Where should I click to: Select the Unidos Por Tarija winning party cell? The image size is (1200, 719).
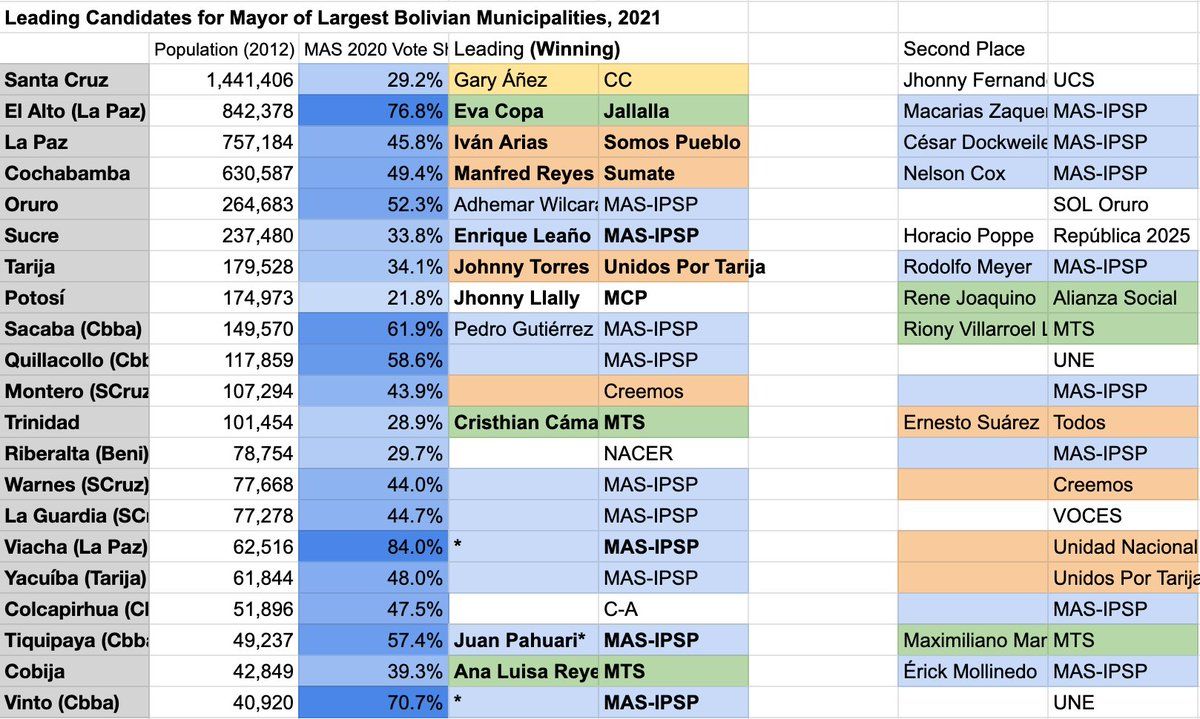click(x=673, y=266)
